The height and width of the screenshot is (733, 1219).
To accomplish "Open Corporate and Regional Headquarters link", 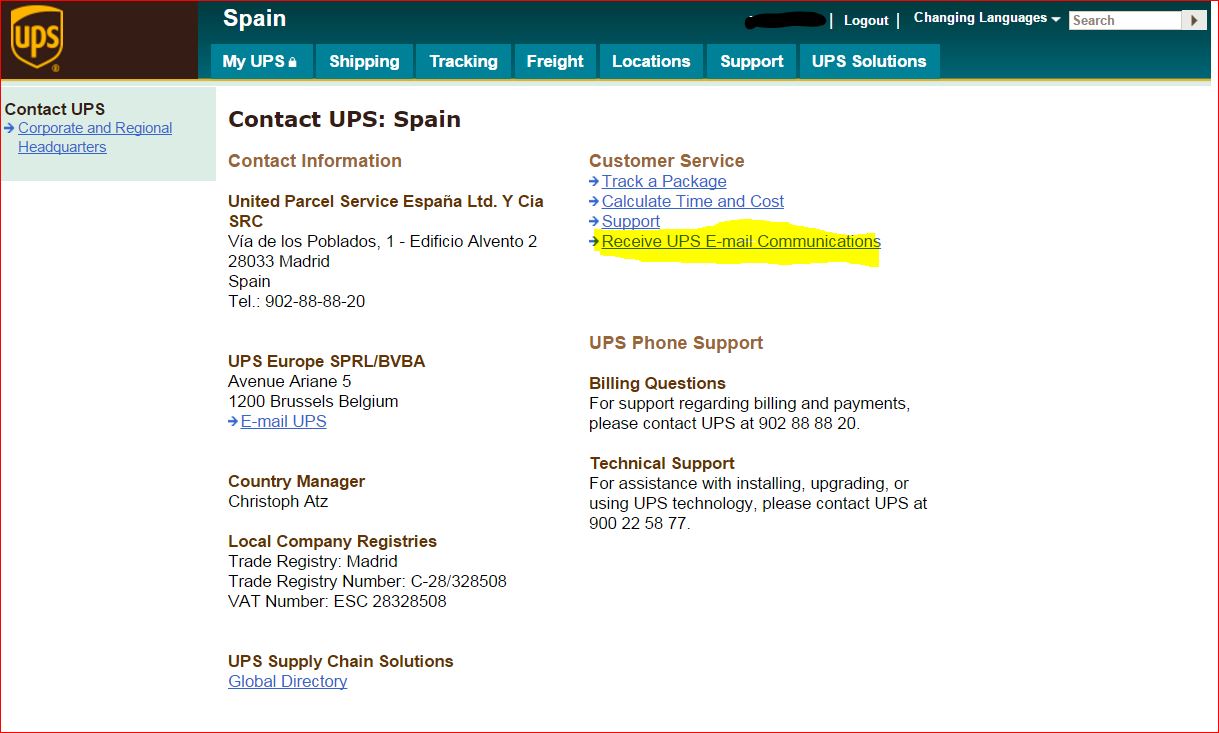I will (x=95, y=137).
